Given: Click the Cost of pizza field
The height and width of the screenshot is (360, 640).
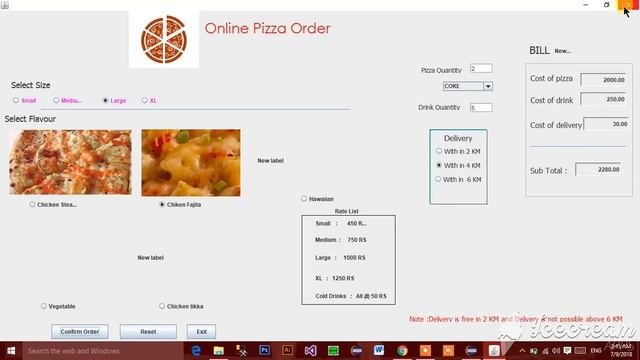Looking at the screenshot, I should 603,80.
